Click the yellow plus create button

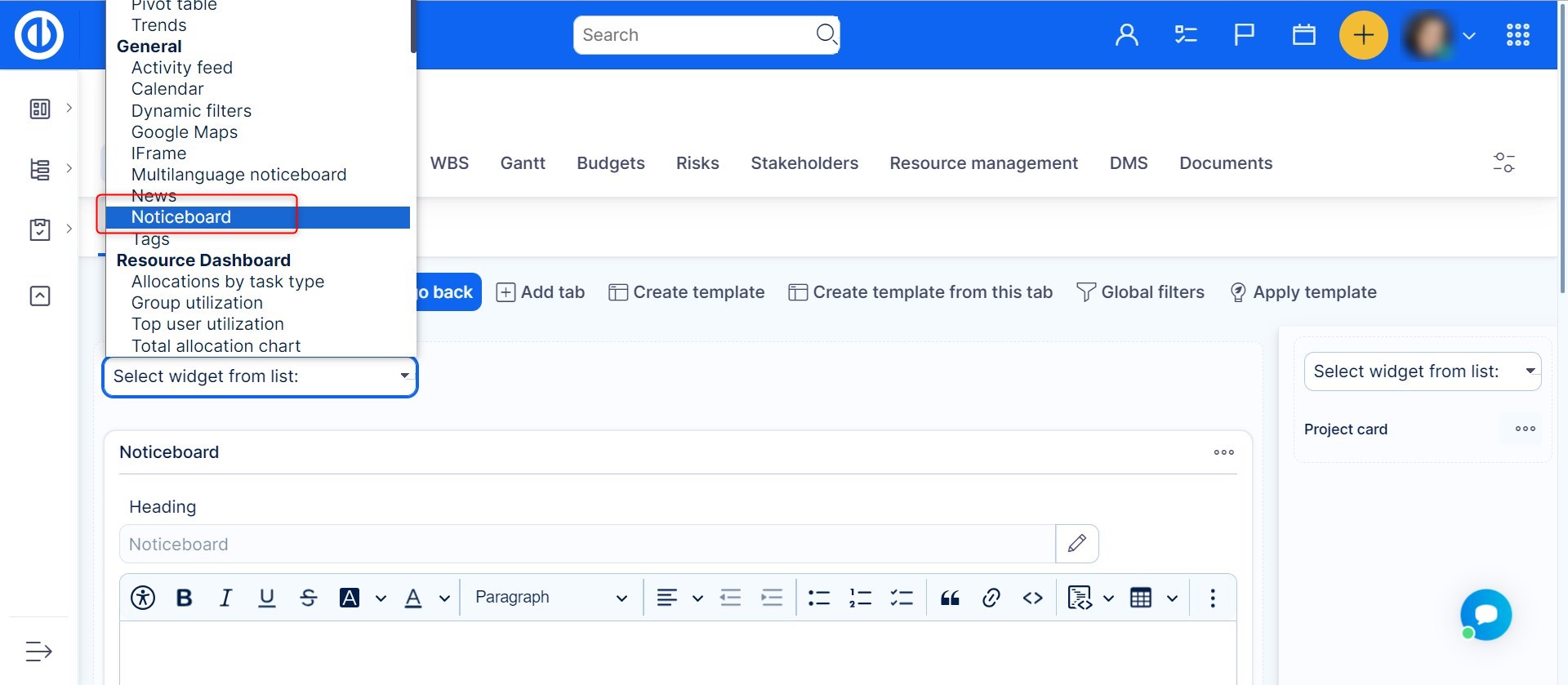[x=1363, y=35]
